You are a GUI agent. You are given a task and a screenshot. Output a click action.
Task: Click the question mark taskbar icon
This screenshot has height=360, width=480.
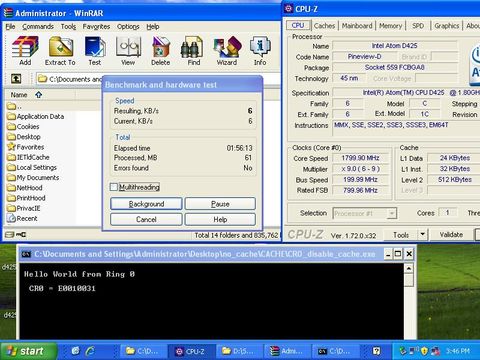pos(376,351)
